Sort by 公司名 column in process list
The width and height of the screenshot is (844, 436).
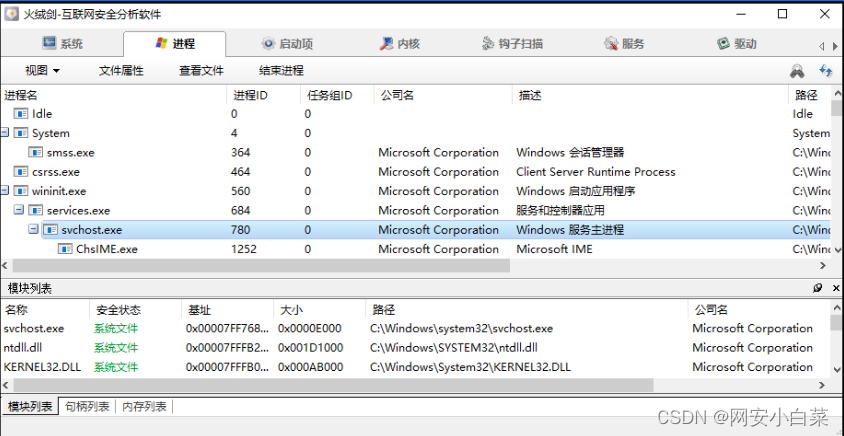point(444,95)
